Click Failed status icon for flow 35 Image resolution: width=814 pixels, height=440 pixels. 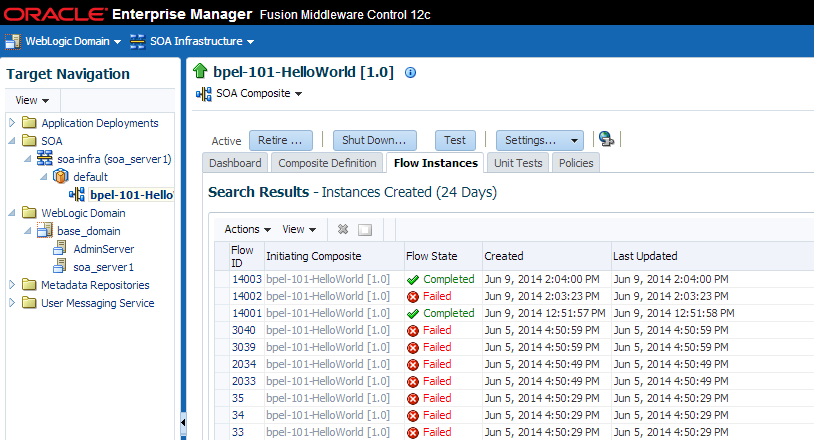click(413, 399)
